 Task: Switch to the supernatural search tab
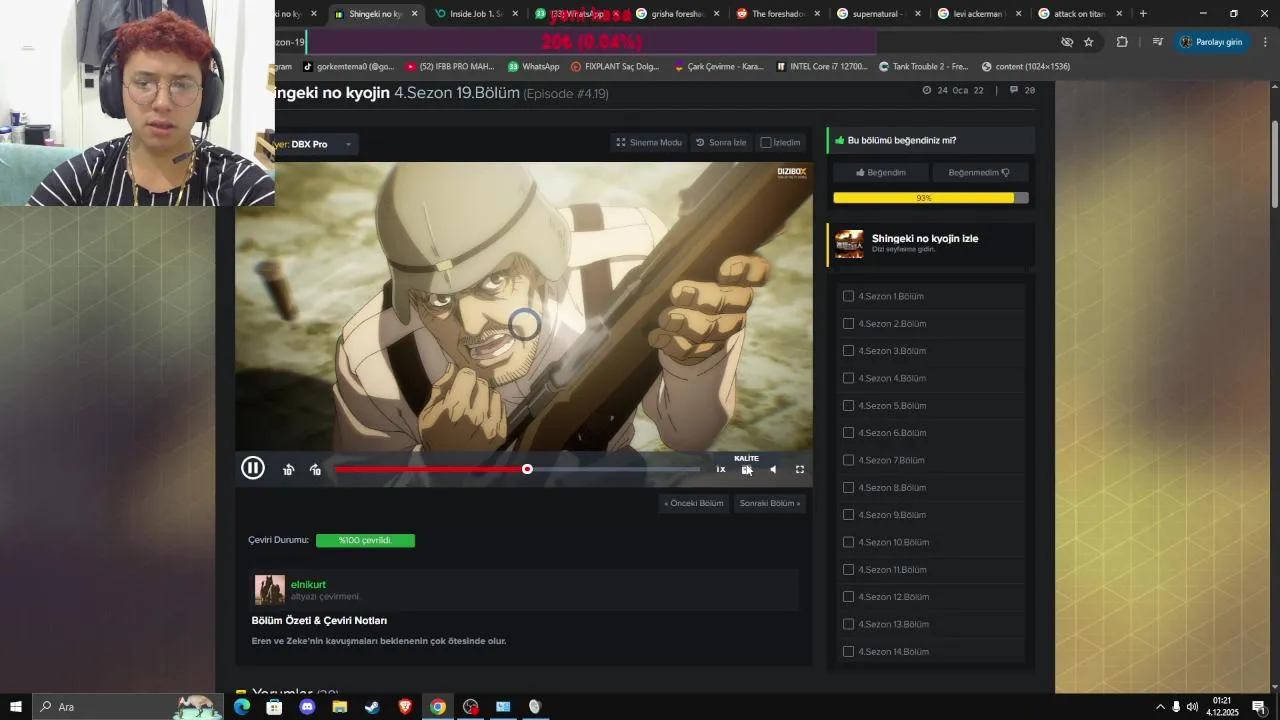point(877,14)
